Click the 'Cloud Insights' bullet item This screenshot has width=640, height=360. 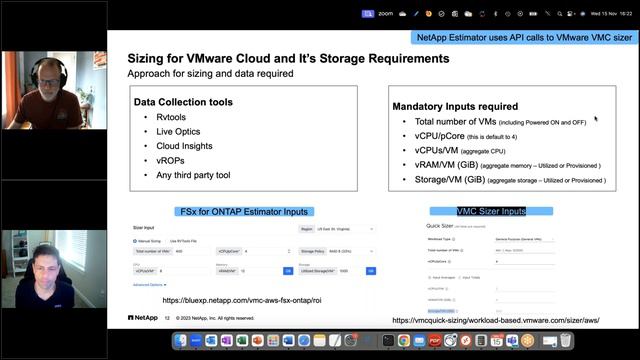click(184, 146)
